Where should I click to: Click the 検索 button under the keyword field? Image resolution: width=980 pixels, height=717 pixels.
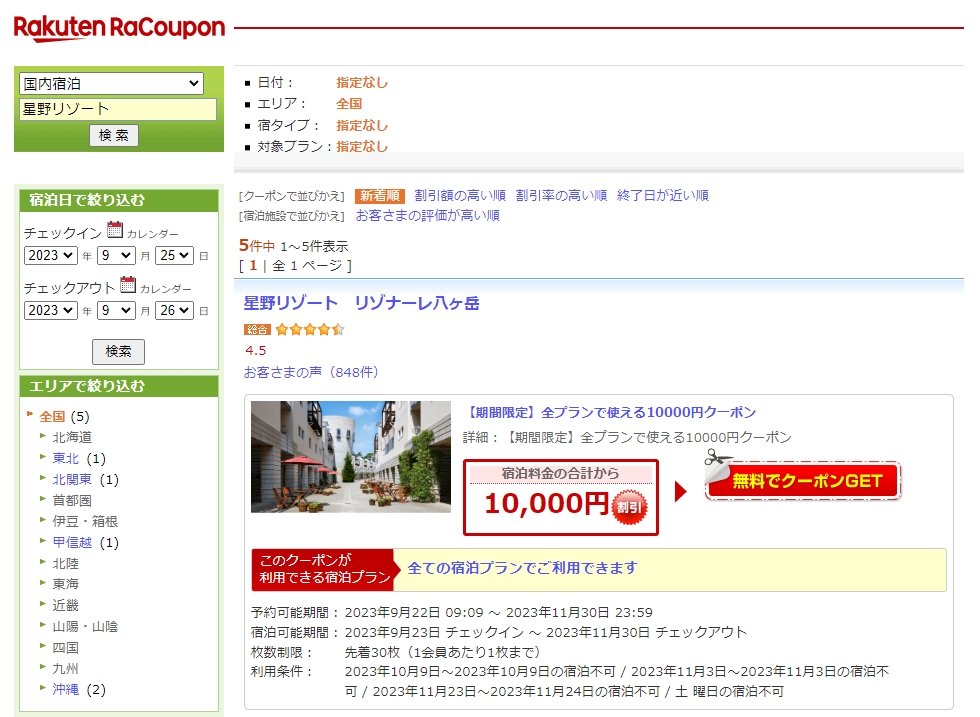pos(114,135)
